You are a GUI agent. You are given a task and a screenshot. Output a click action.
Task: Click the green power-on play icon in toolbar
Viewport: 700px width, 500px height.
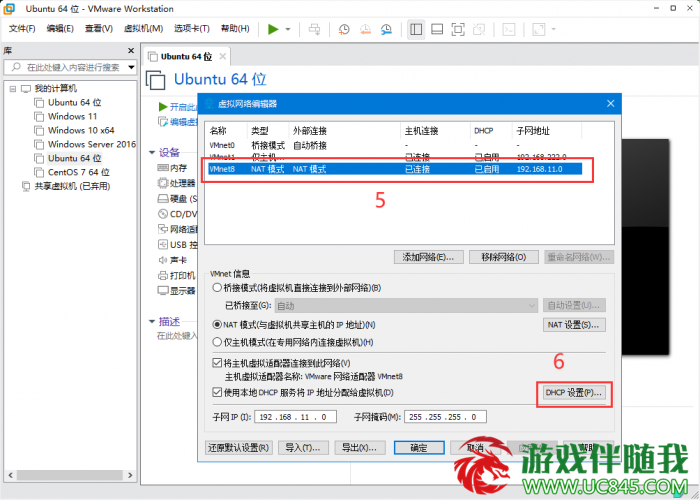(273, 29)
